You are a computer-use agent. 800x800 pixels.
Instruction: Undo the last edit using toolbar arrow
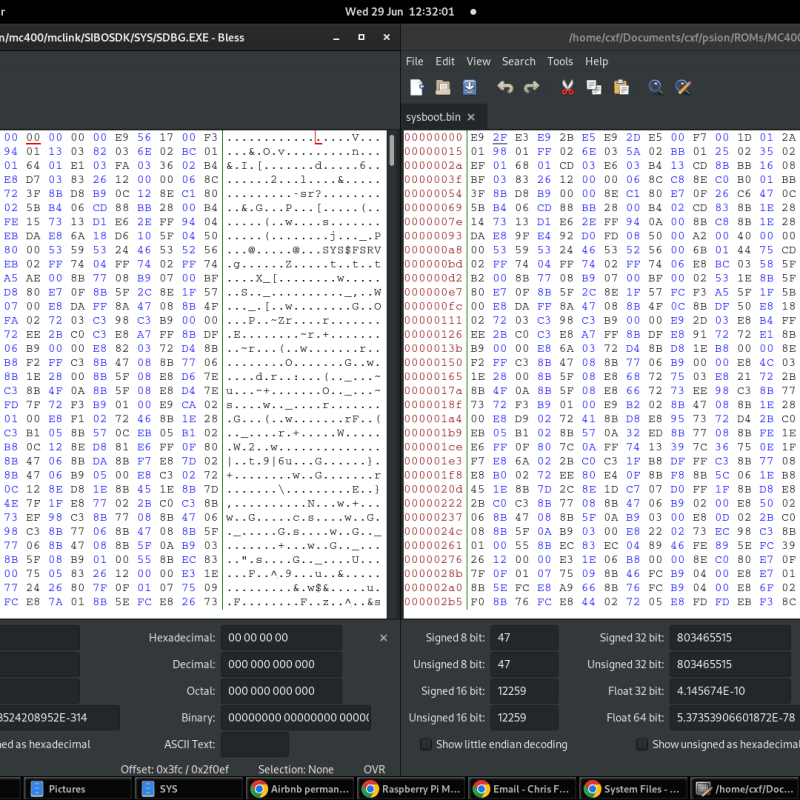pos(505,87)
